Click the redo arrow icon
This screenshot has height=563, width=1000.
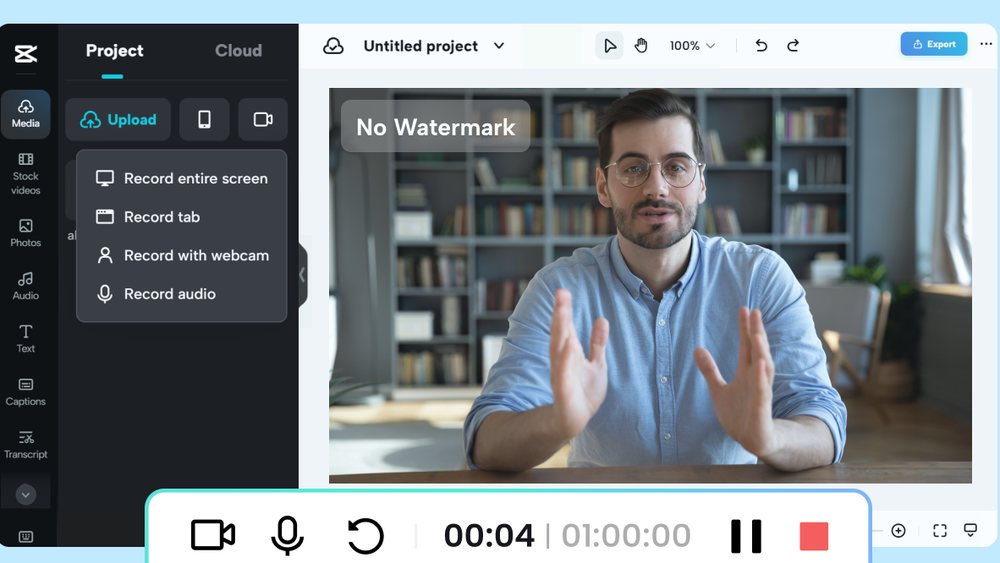point(793,45)
